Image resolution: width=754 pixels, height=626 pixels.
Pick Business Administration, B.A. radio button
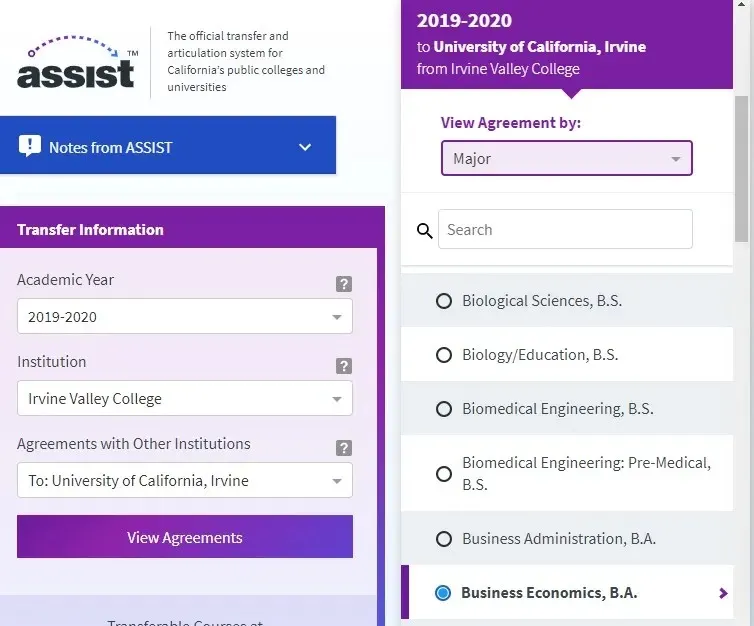[444, 539]
